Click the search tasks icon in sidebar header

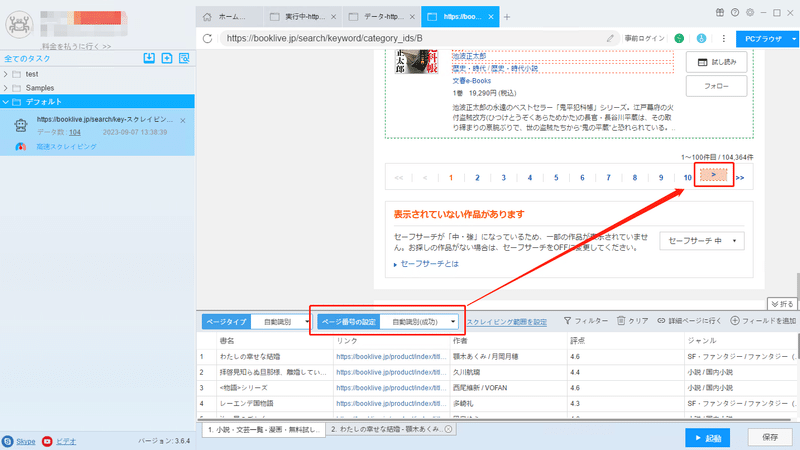tap(184, 58)
